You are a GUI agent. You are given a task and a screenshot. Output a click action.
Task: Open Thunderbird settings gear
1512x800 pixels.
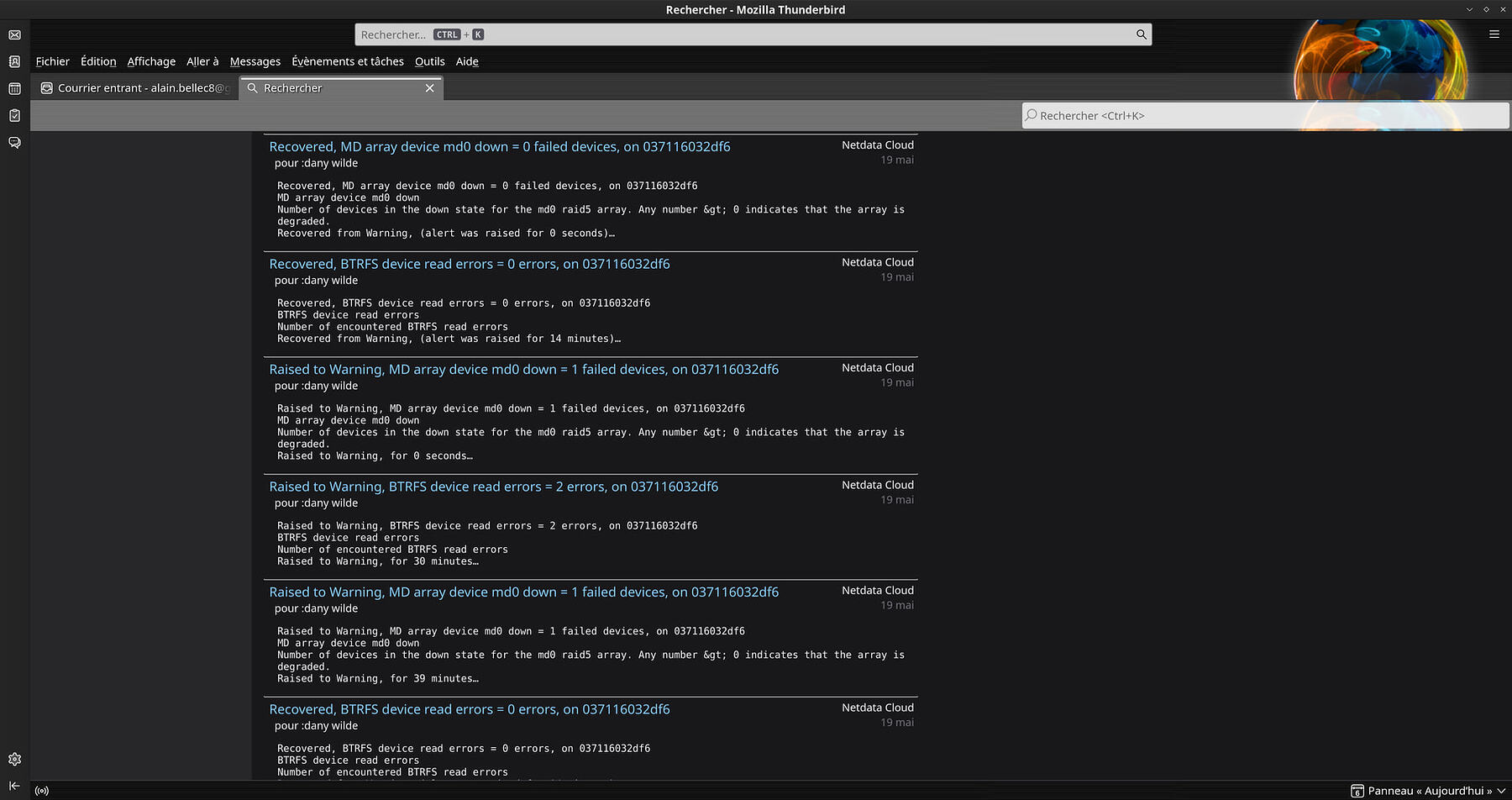point(14,759)
